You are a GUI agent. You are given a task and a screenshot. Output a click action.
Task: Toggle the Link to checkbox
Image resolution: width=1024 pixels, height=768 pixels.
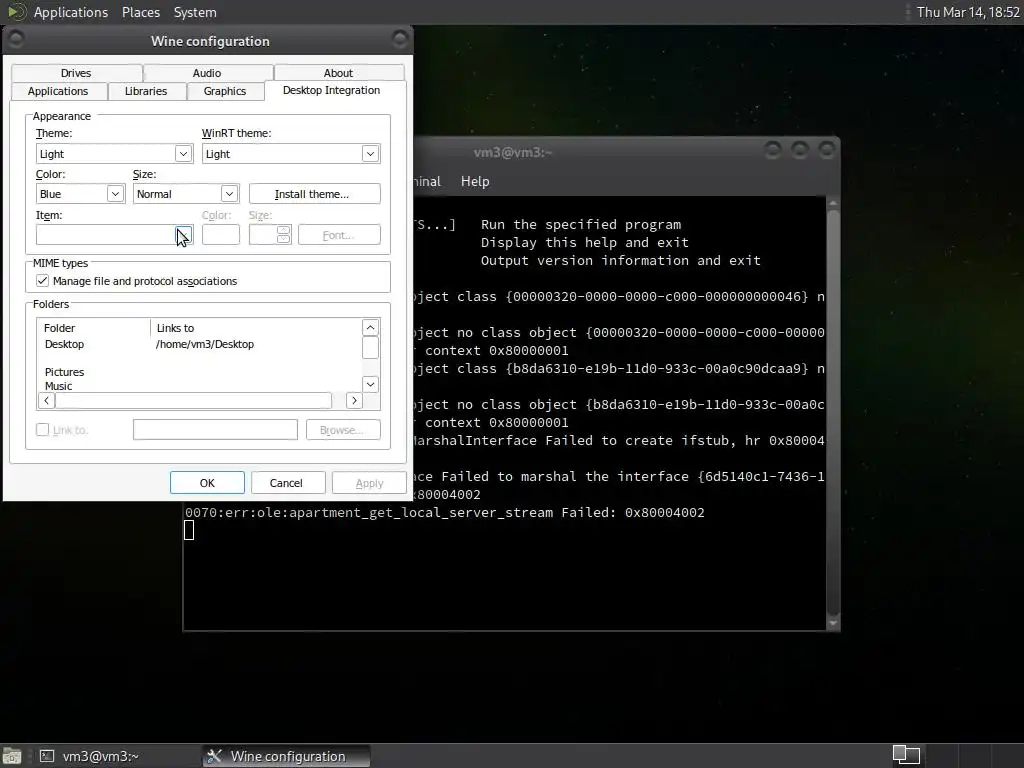pyautogui.click(x=42, y=430)
